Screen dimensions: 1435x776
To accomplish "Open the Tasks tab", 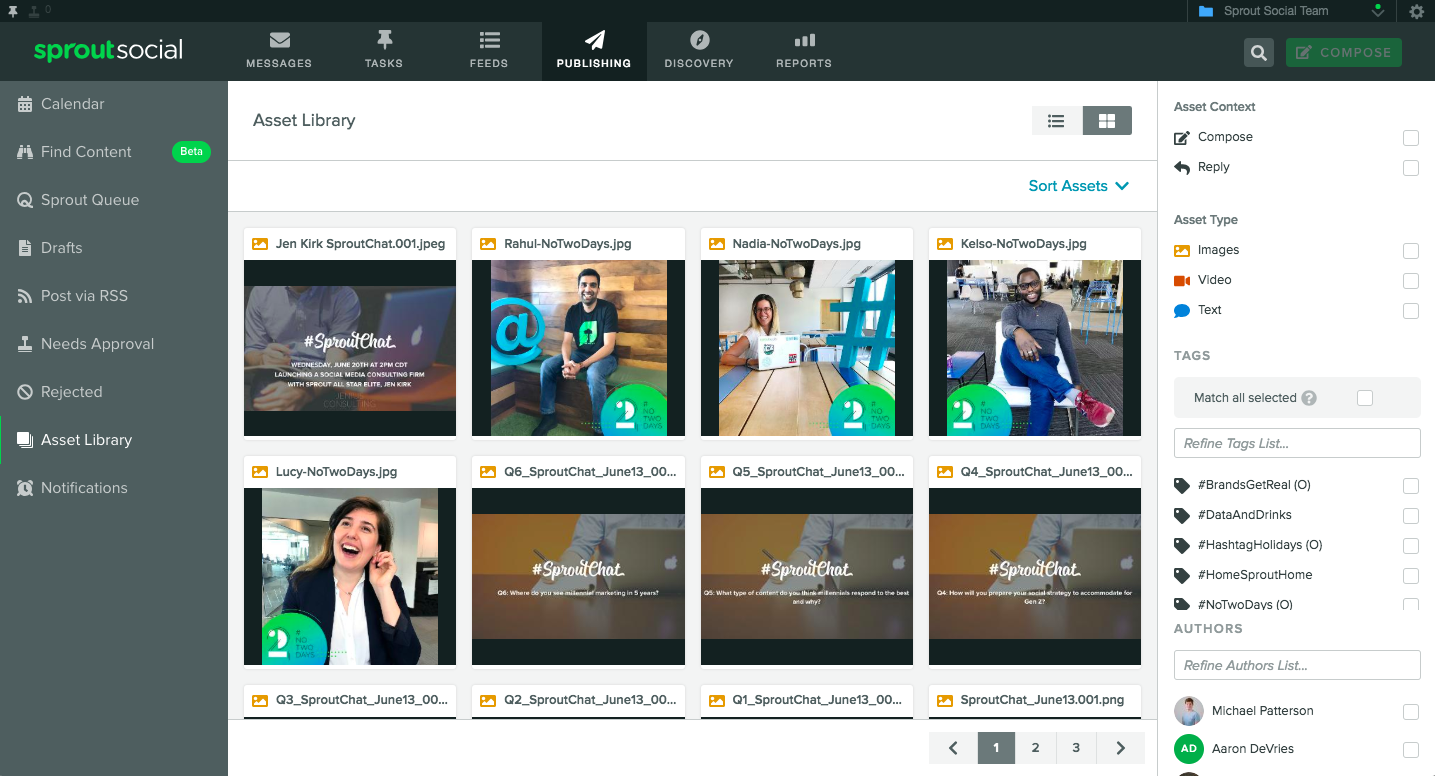I will 384,51.
